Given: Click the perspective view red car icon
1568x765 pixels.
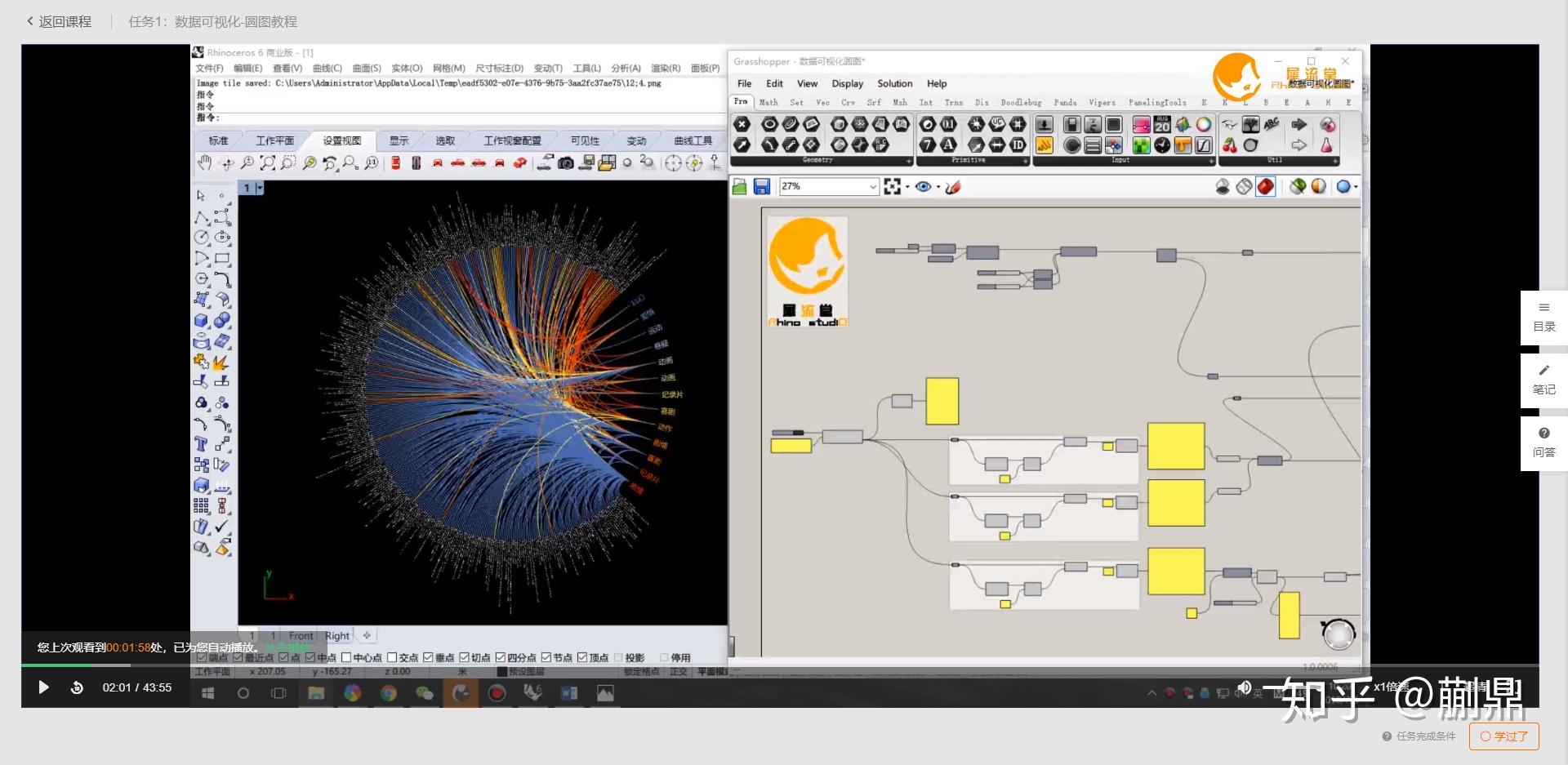Looking at the screenshot, I should [x=519, y=162].
